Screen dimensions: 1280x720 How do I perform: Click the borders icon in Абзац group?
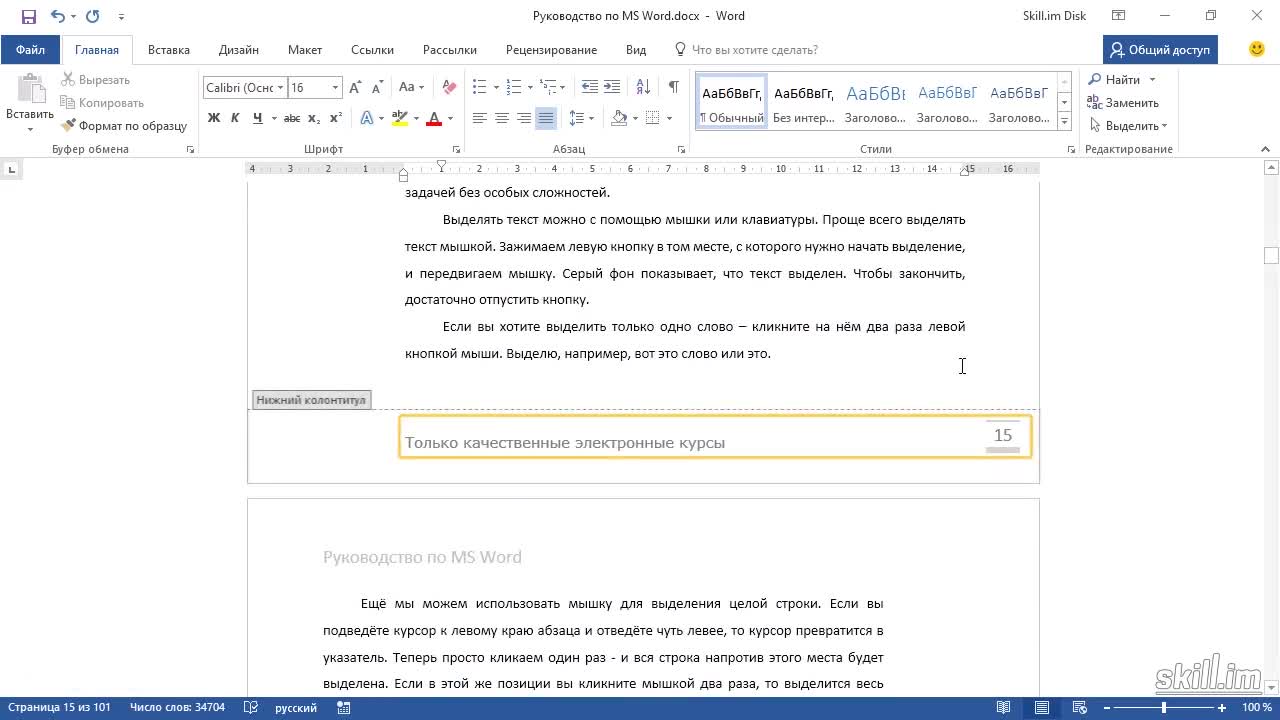[653, 118]
